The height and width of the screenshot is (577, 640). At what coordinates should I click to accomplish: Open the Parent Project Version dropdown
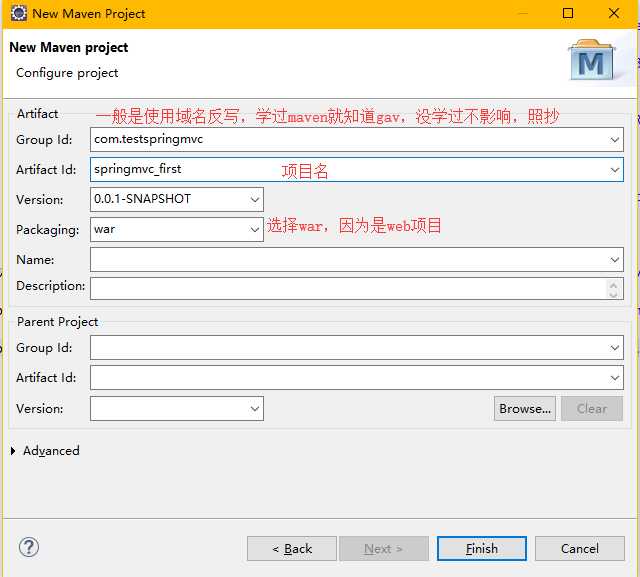tap(255, 408)
